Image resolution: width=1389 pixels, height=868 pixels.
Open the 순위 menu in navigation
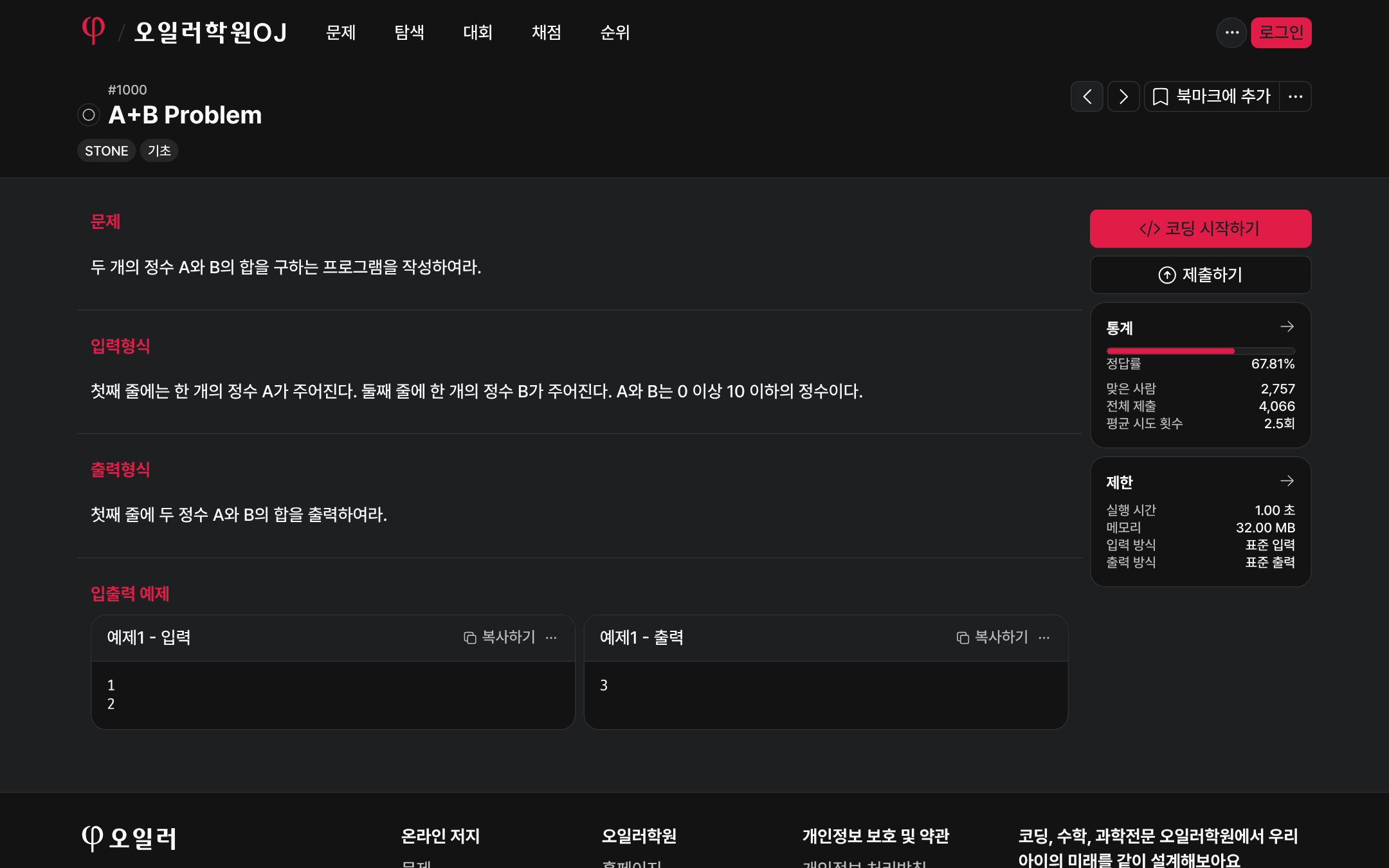pos(615,32)
